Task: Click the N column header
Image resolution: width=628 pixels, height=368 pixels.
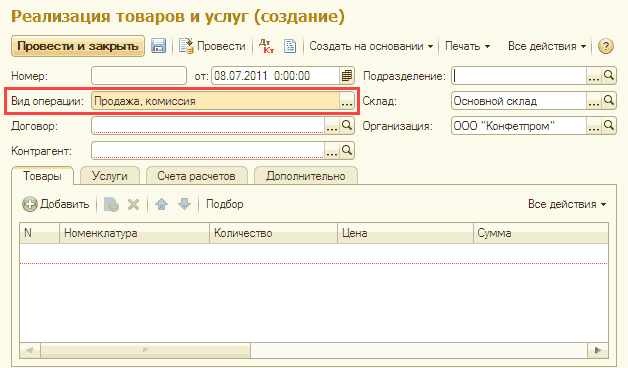Action: [39, 233]
